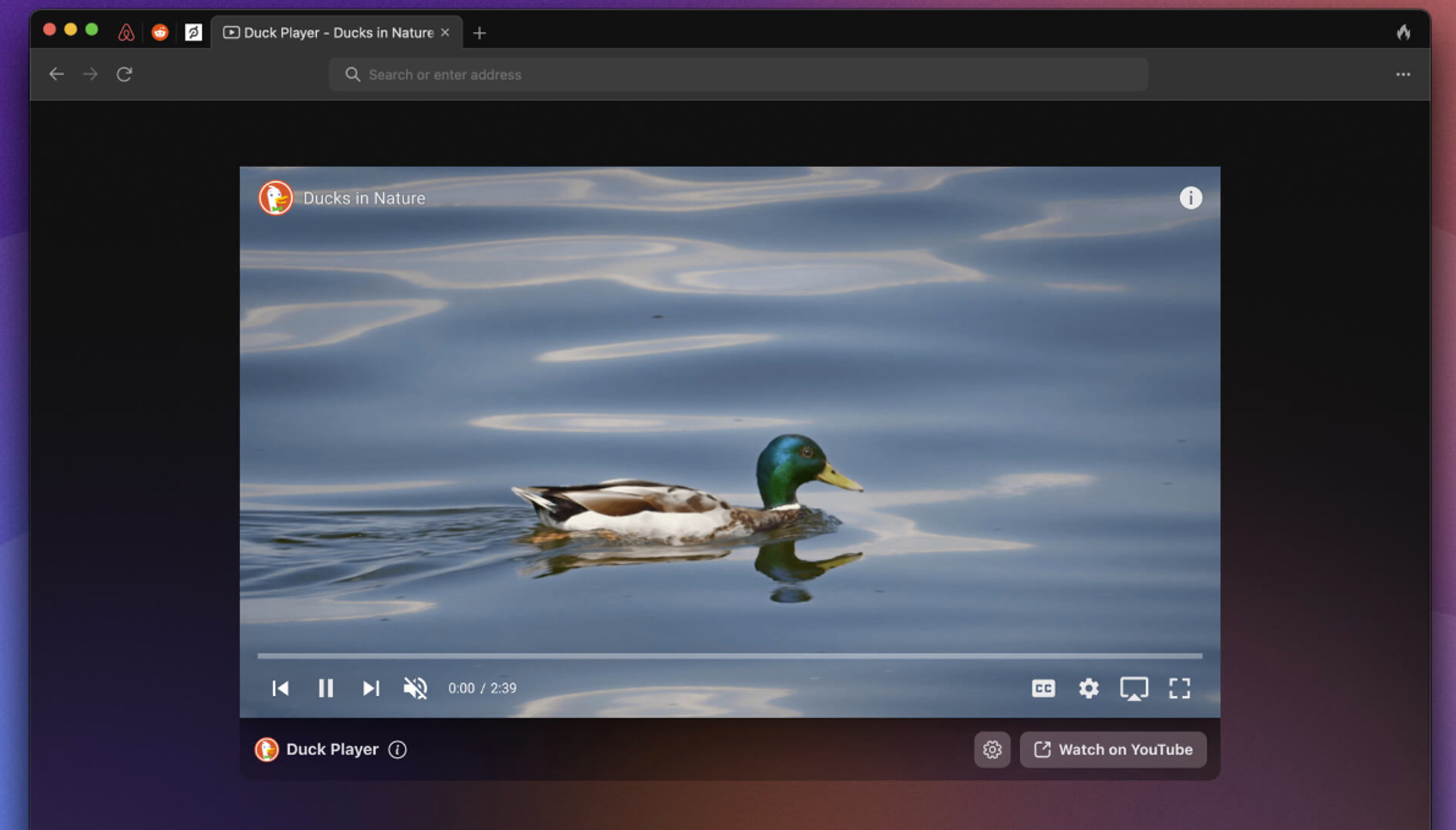Skip to next video
1456x830 pixels.
click(371, 688)
